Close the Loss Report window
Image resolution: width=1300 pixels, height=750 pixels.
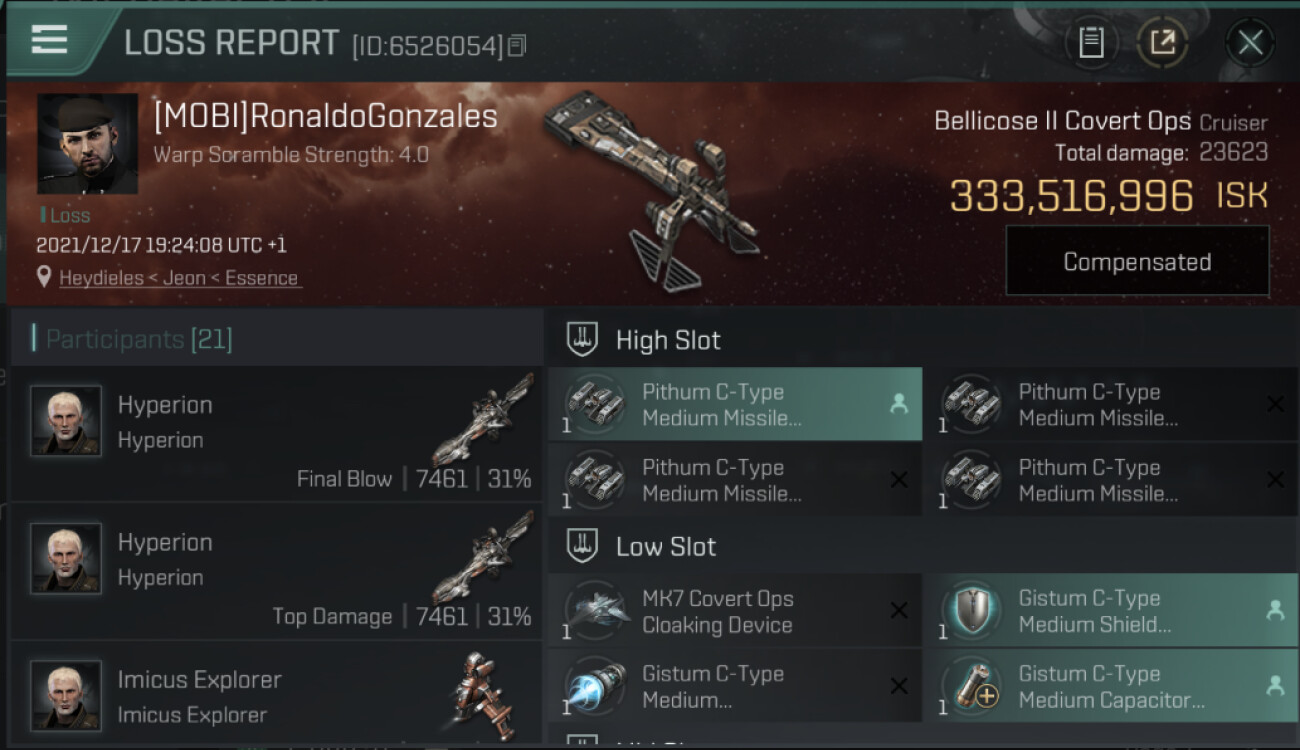click(x=1250, y=43)
